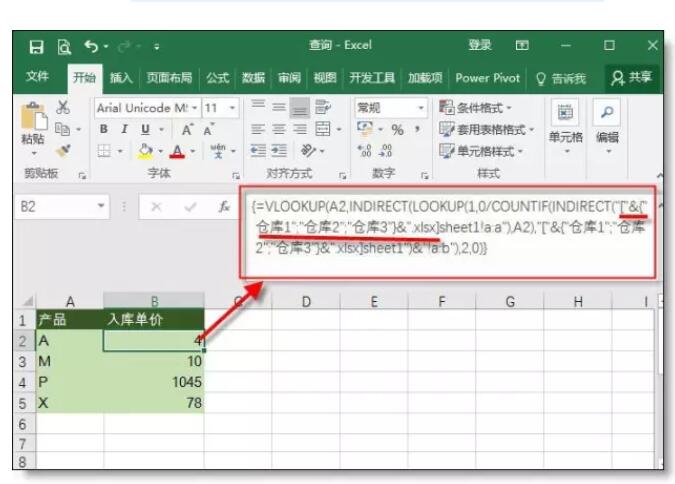The image size is (675, 484).
Task: Open the ribbon display options icon
Action: coord(522,45)
